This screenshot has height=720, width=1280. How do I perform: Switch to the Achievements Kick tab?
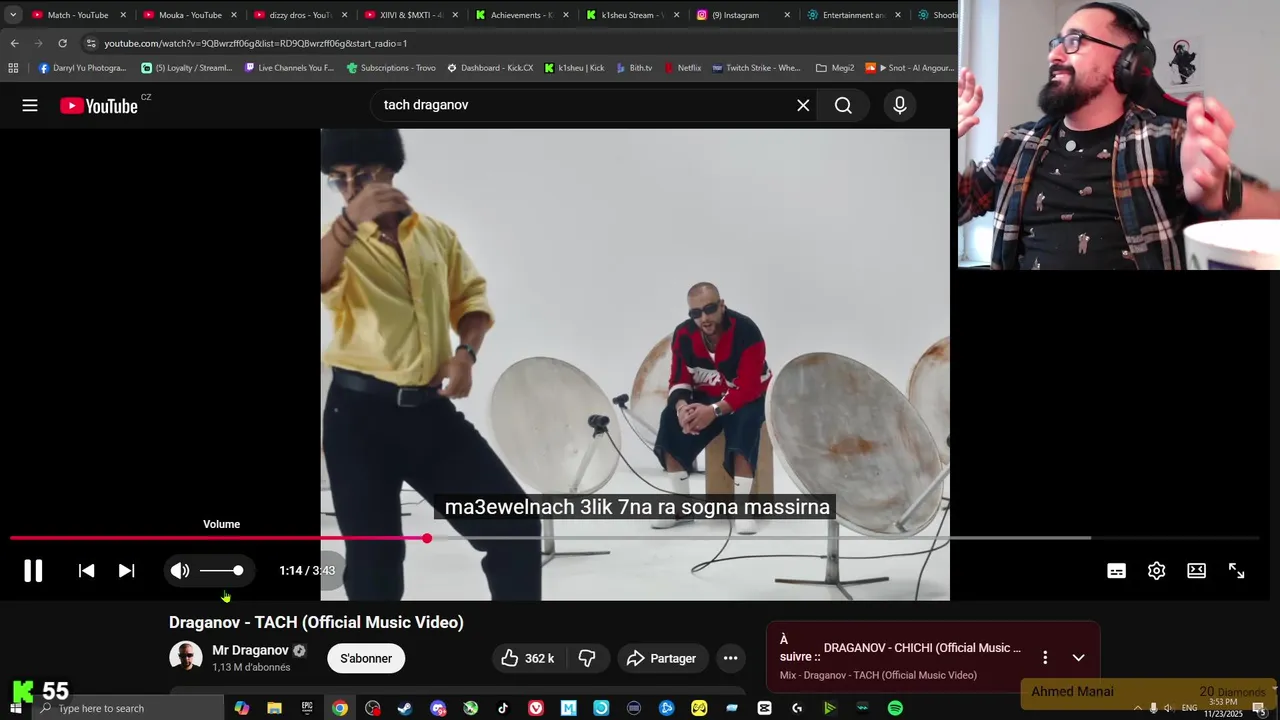pos(521,15)
